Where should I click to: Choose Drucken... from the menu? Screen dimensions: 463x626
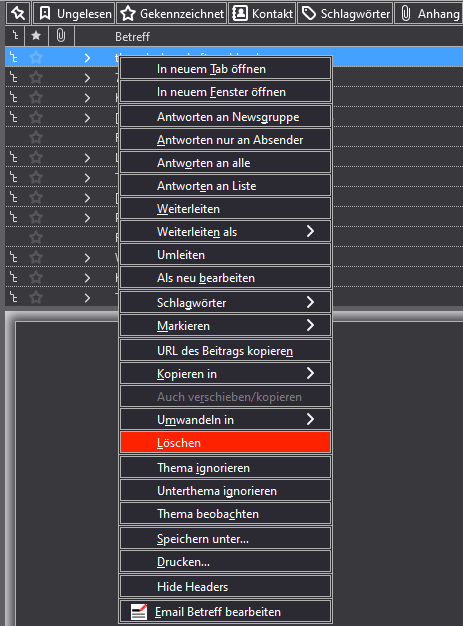[x=226, y=562]
